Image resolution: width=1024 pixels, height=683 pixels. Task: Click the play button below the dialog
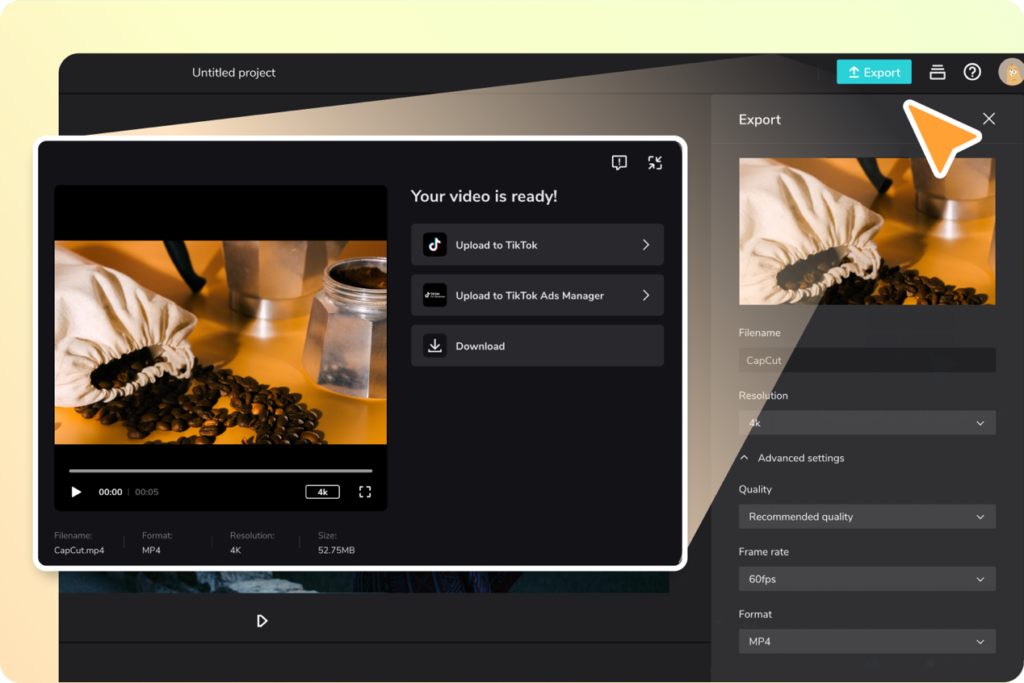pyautogui.click(x=262, y=620)
